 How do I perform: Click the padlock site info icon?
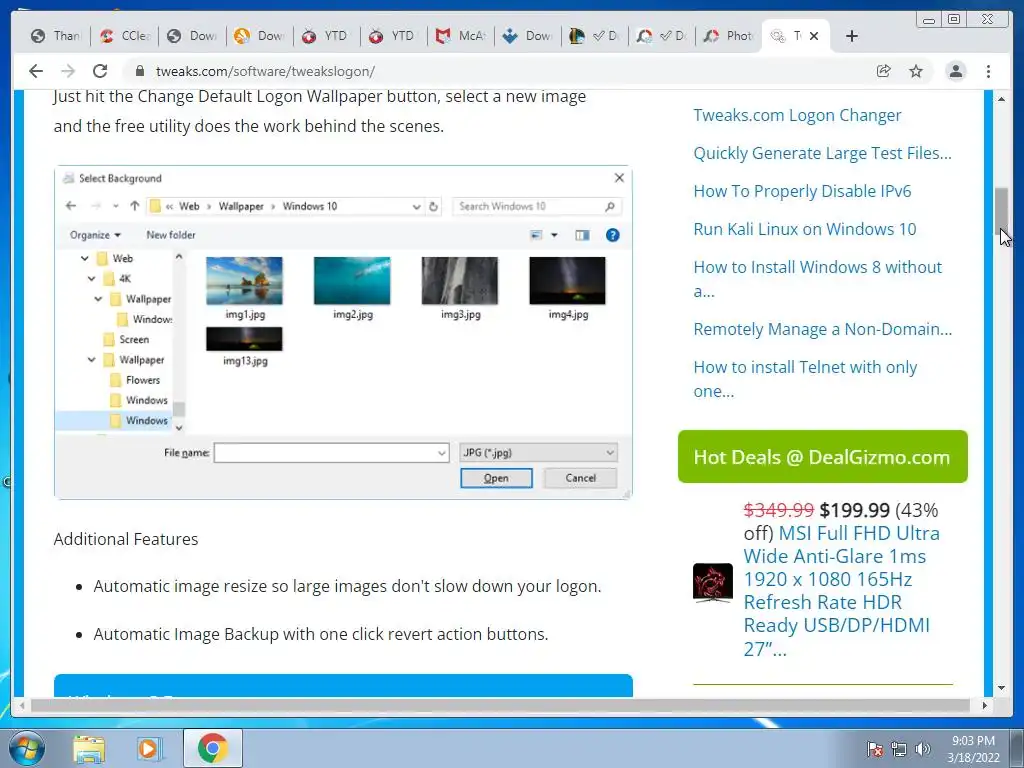pyautogui.click(x=139, y=71)
